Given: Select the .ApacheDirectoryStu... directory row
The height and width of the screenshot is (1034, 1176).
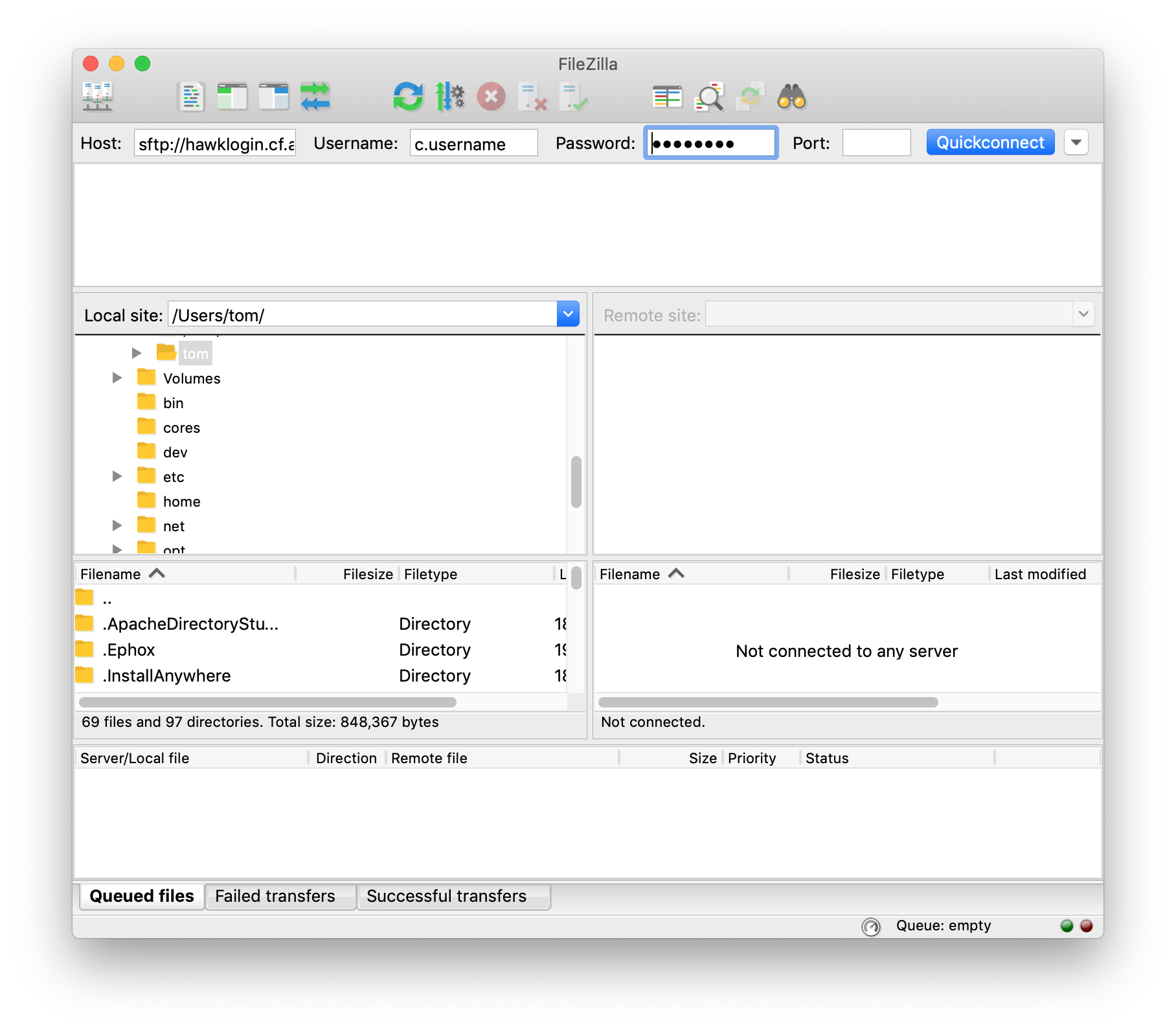Looking at the screenshot, I should pyautogui.click(x=321, y=624).
